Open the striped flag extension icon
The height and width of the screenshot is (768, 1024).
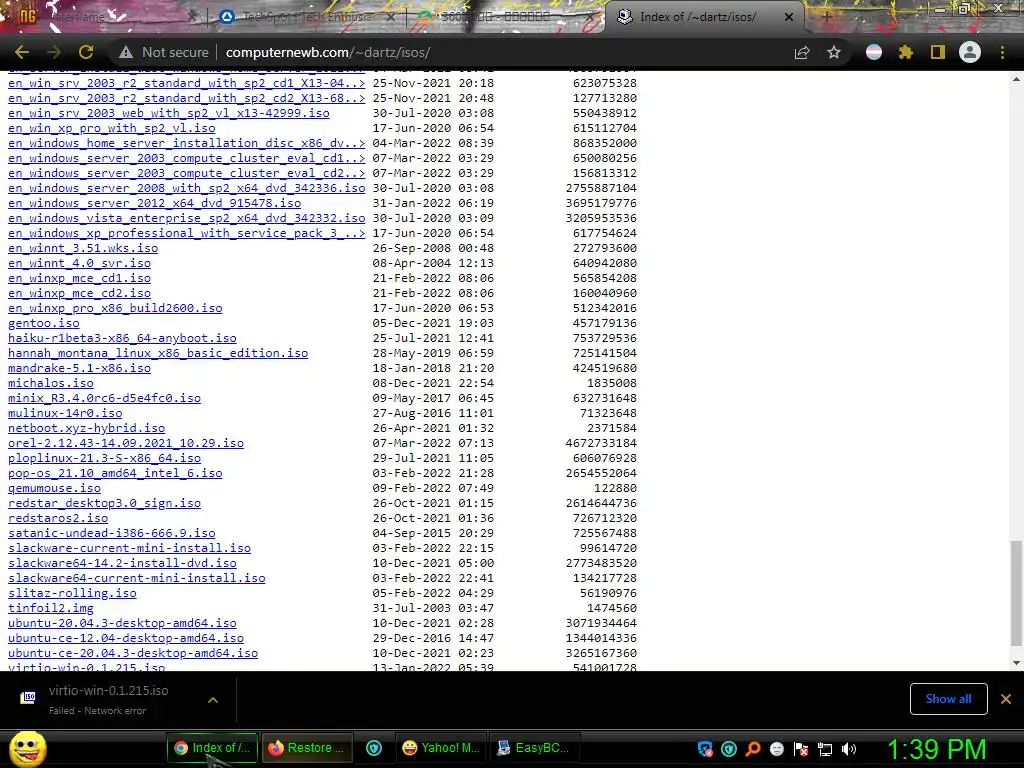pyautogui.click(x=874, y=52)
